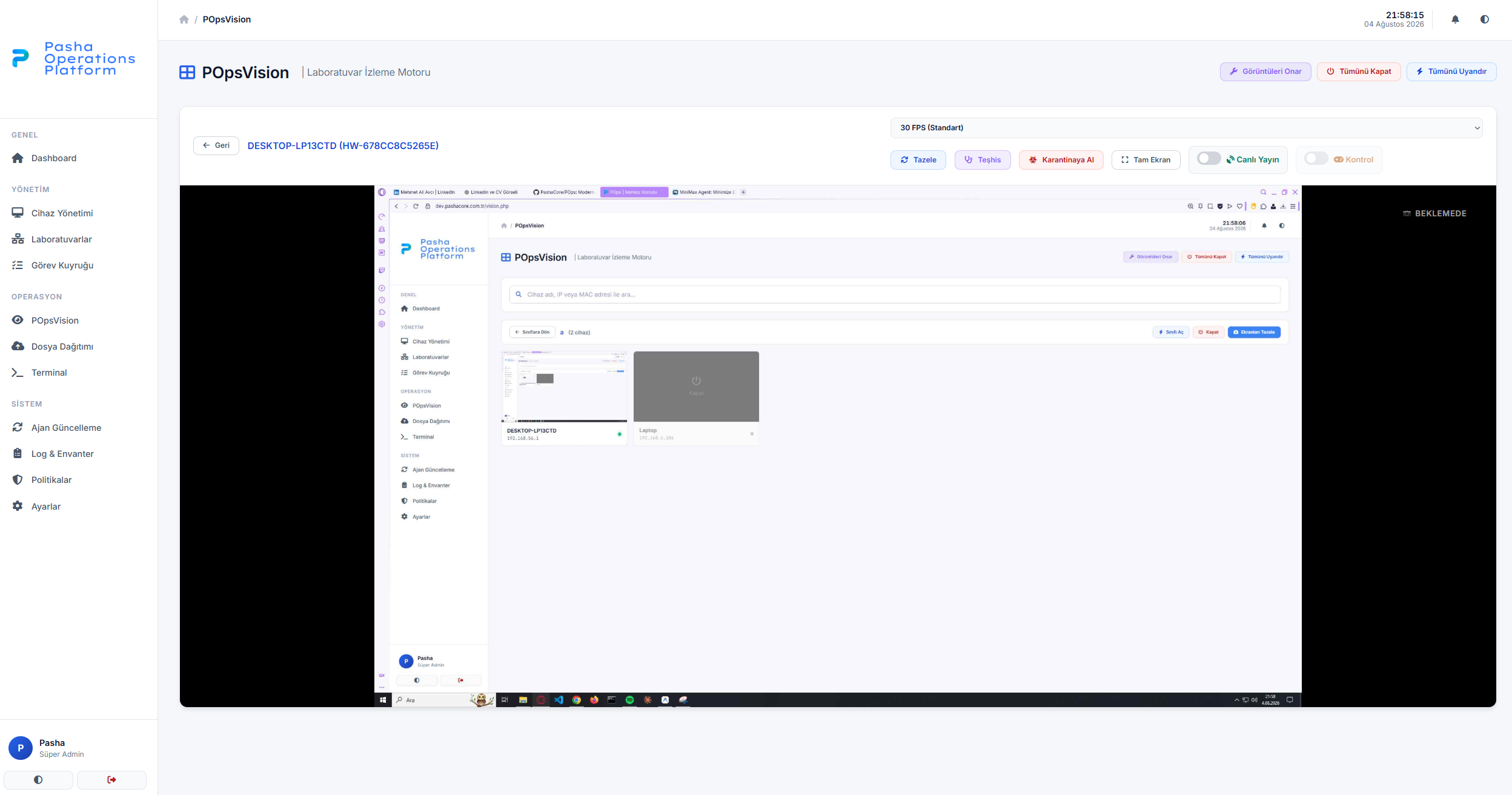Click the Teşhis diagnostics button
Image resolution: width=1512 pixels, height=795 pixels.
983,160
